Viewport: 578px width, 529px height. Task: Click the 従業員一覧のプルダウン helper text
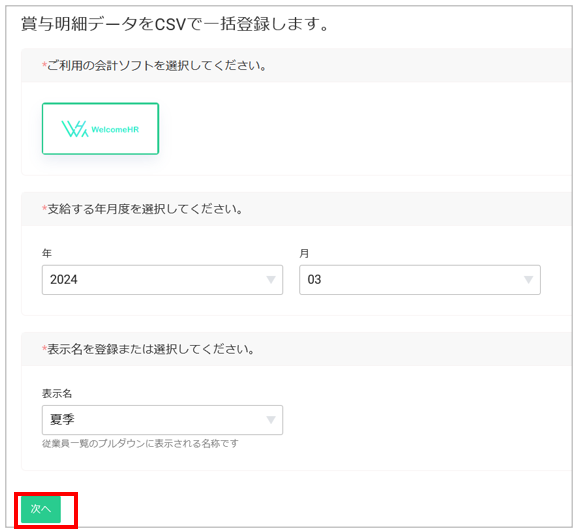pyautogui.click(x=140, y=443)
